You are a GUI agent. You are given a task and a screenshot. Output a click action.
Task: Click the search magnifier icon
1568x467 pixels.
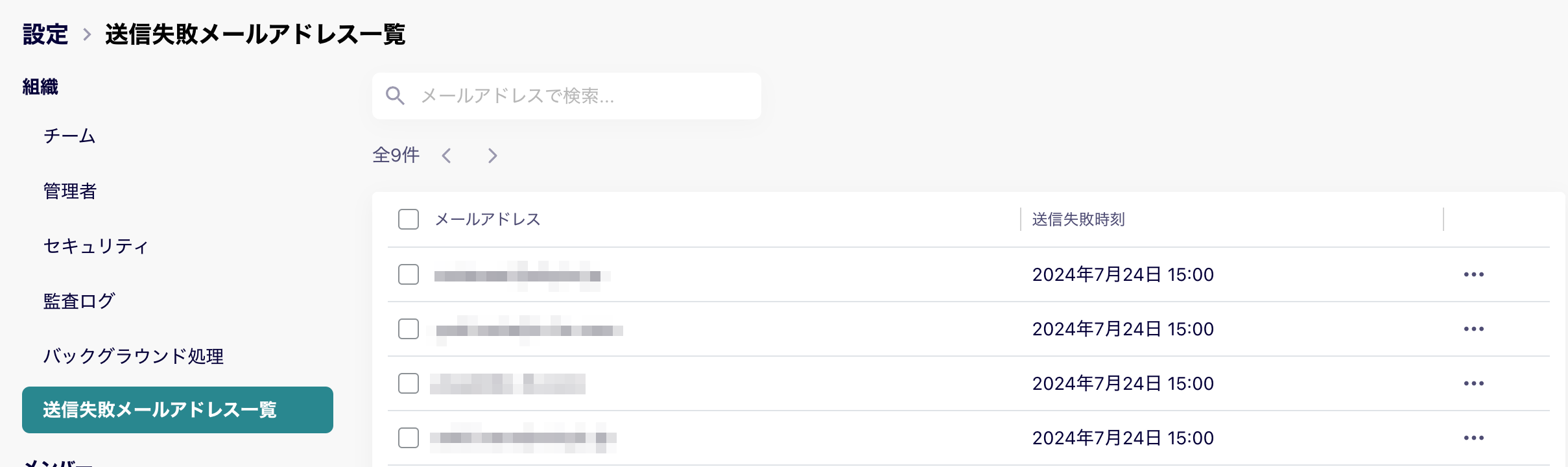(396, 95)
